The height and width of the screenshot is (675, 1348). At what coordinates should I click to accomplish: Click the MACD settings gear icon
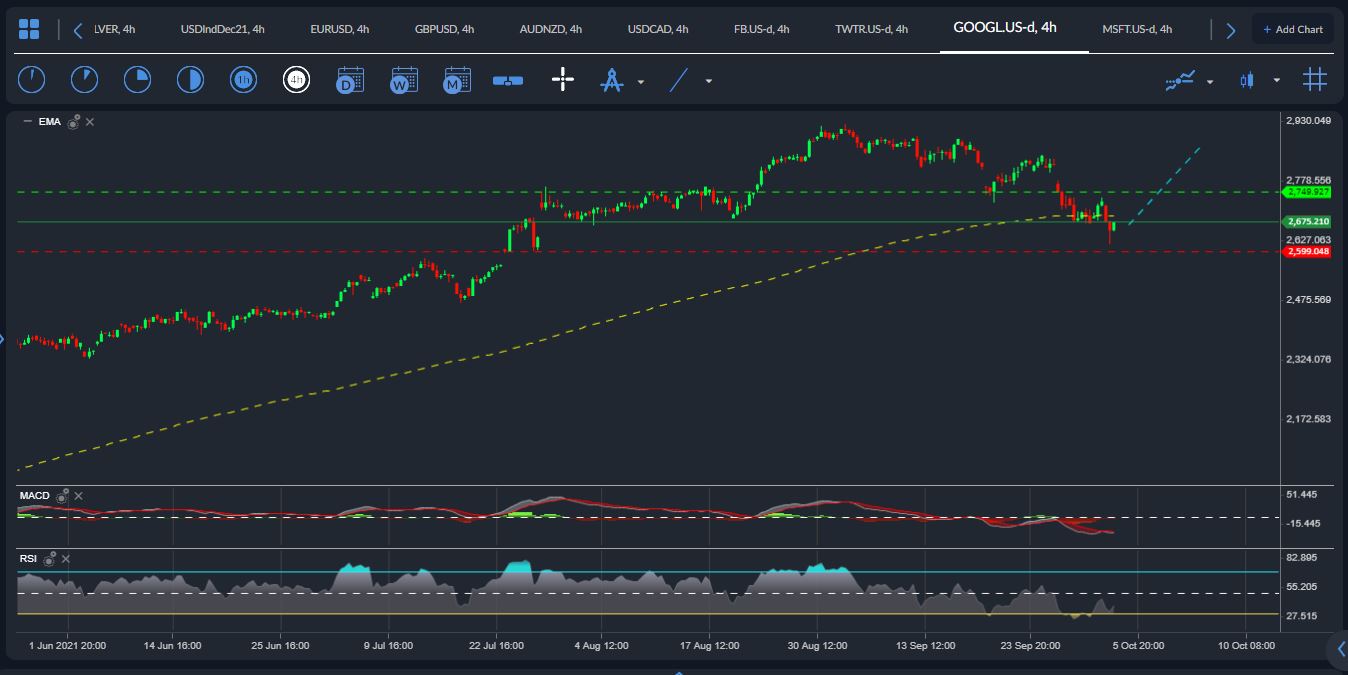63,496
